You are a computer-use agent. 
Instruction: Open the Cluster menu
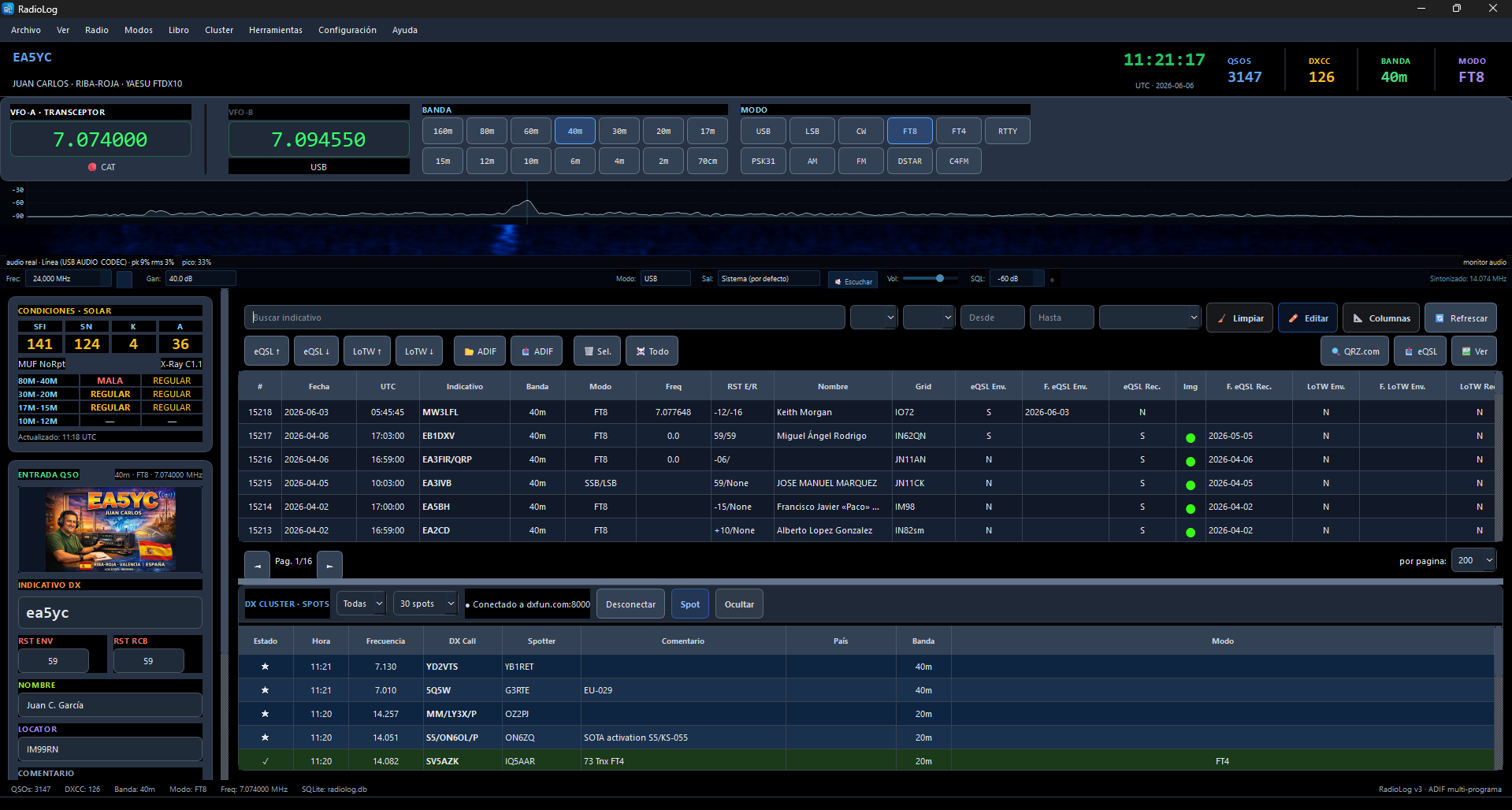(x=219, y=30)
